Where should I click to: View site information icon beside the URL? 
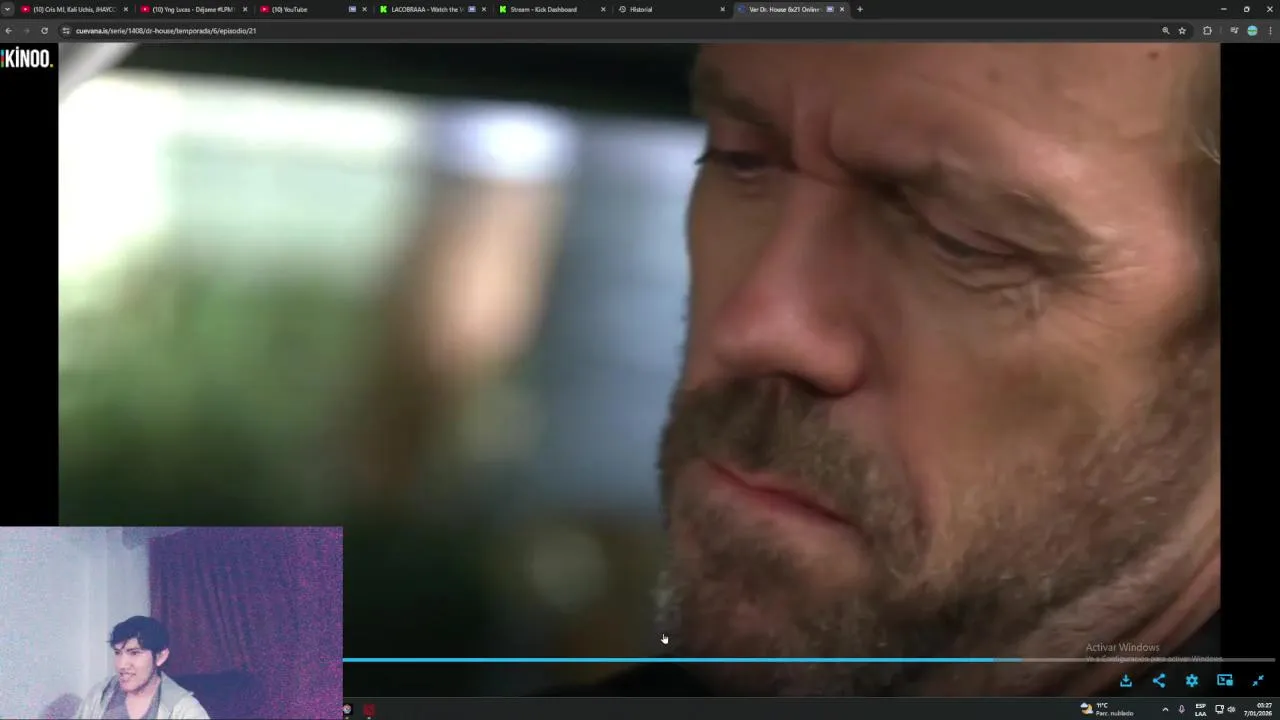coord(66,31)
